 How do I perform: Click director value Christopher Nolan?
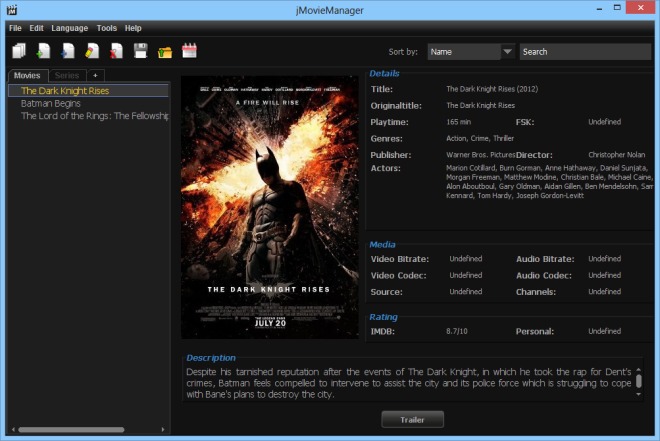click(x=617, y=154)
